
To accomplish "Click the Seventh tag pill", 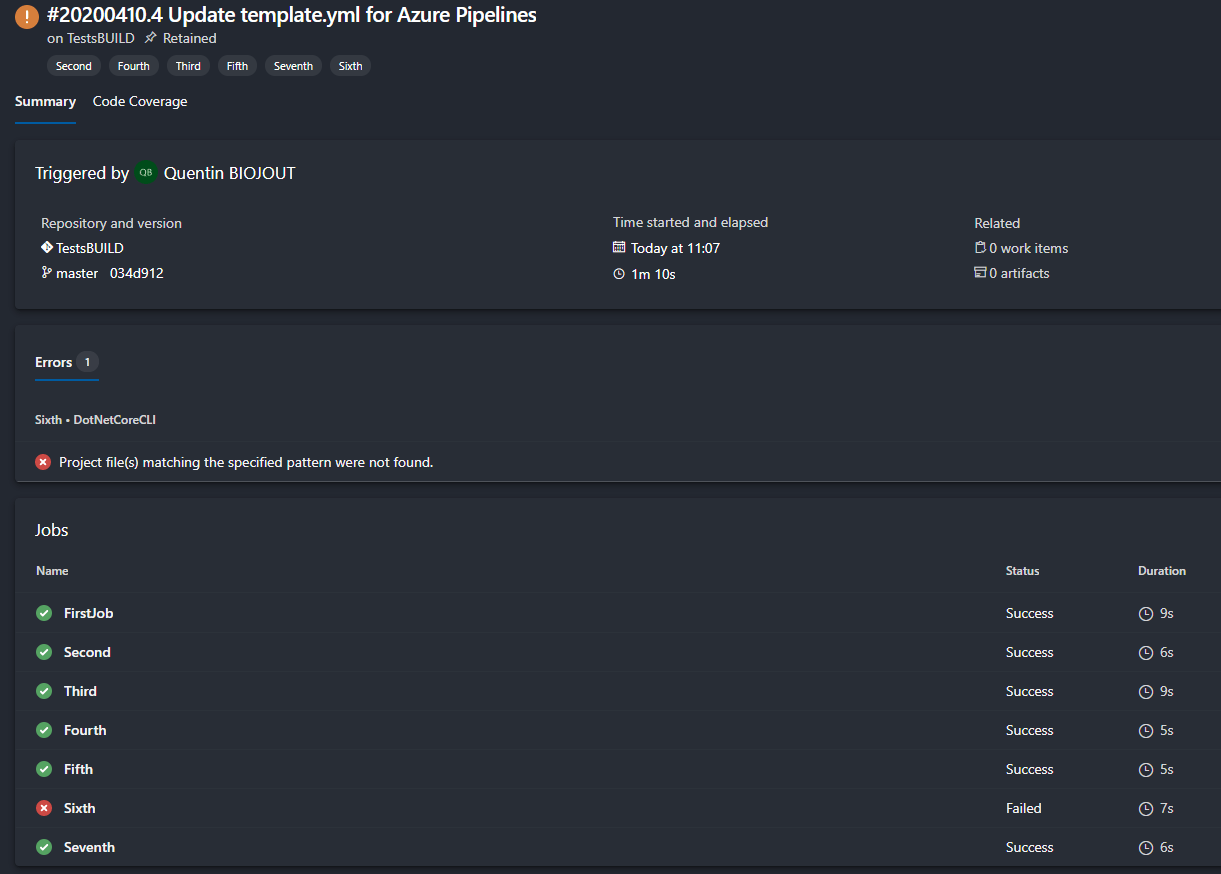I will (x=293, y=66).
